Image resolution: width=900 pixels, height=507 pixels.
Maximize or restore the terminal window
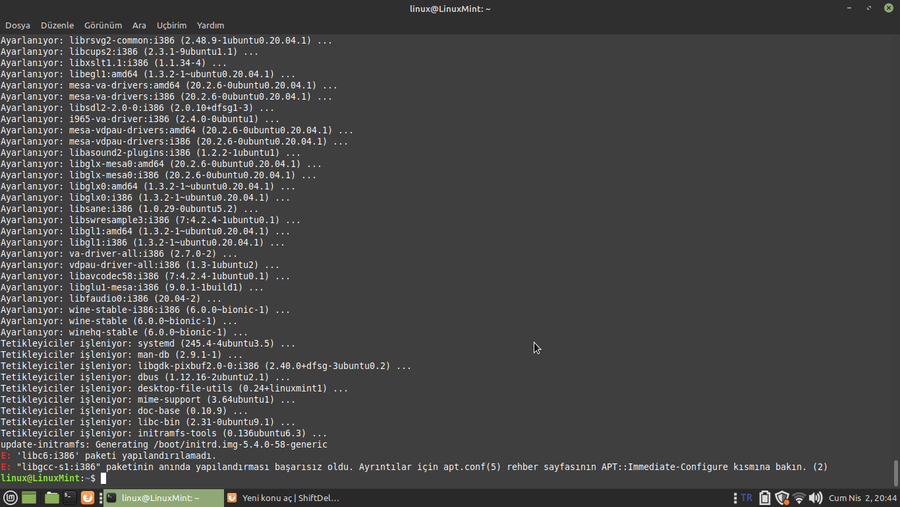[x=869, y=8]
